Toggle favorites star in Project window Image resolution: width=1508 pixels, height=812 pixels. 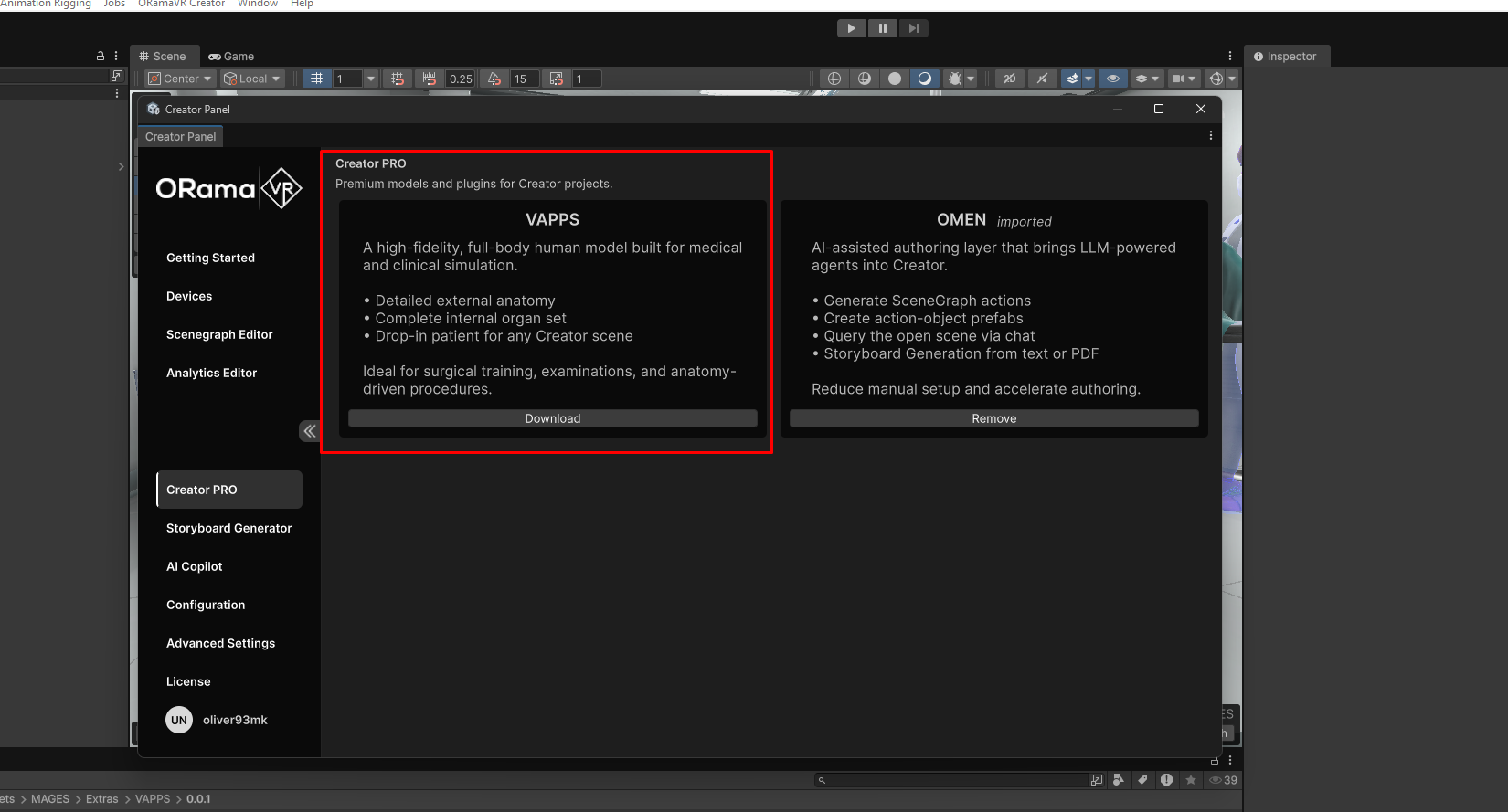pos(1191,780)
